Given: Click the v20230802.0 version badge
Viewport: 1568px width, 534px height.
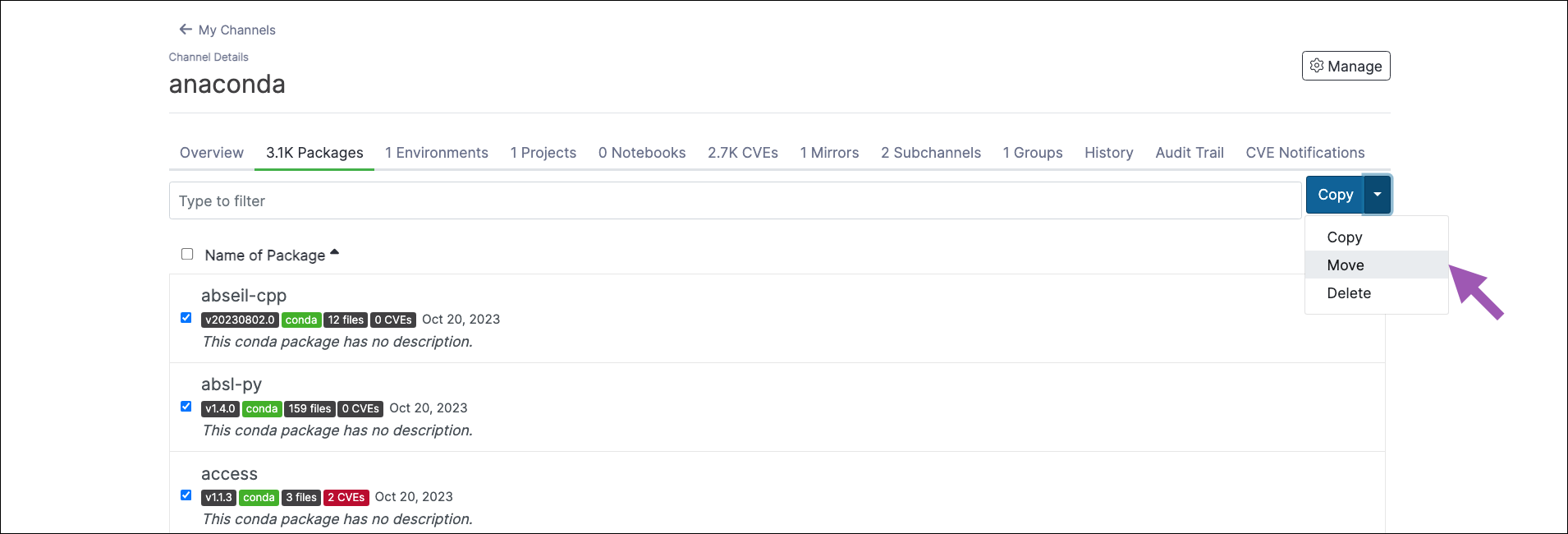Looking at the screenshot, I should tap(241, 320).
